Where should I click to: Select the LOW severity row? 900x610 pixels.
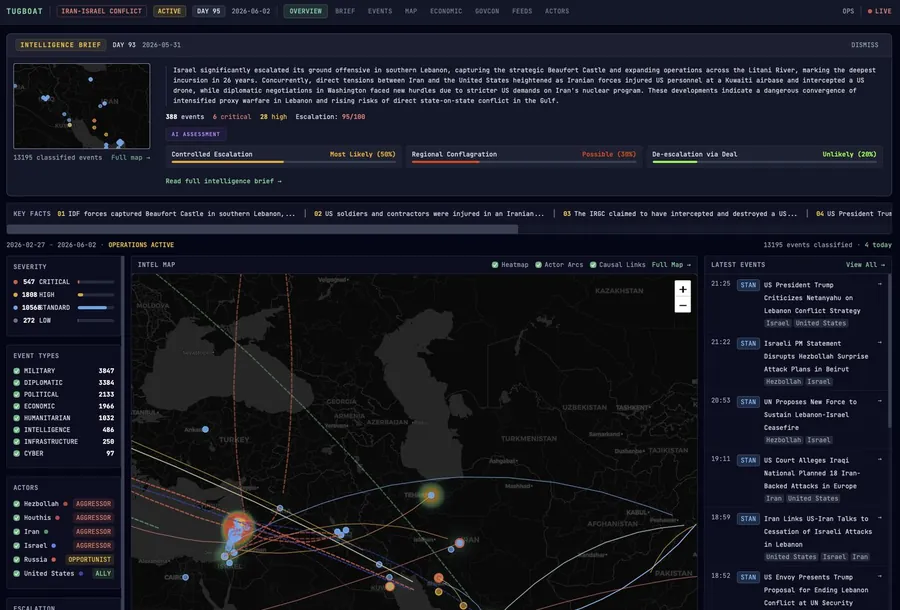(x=64, y=320)
